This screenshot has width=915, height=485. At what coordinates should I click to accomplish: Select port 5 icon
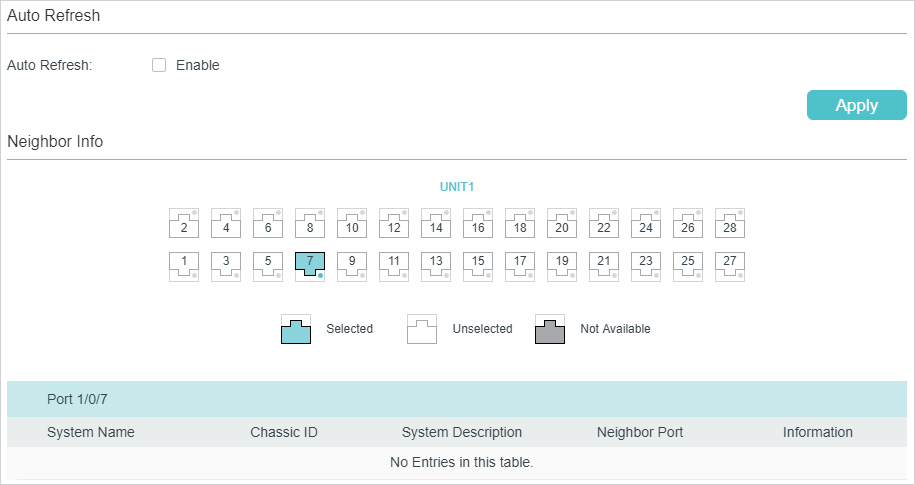click(268, 267)
